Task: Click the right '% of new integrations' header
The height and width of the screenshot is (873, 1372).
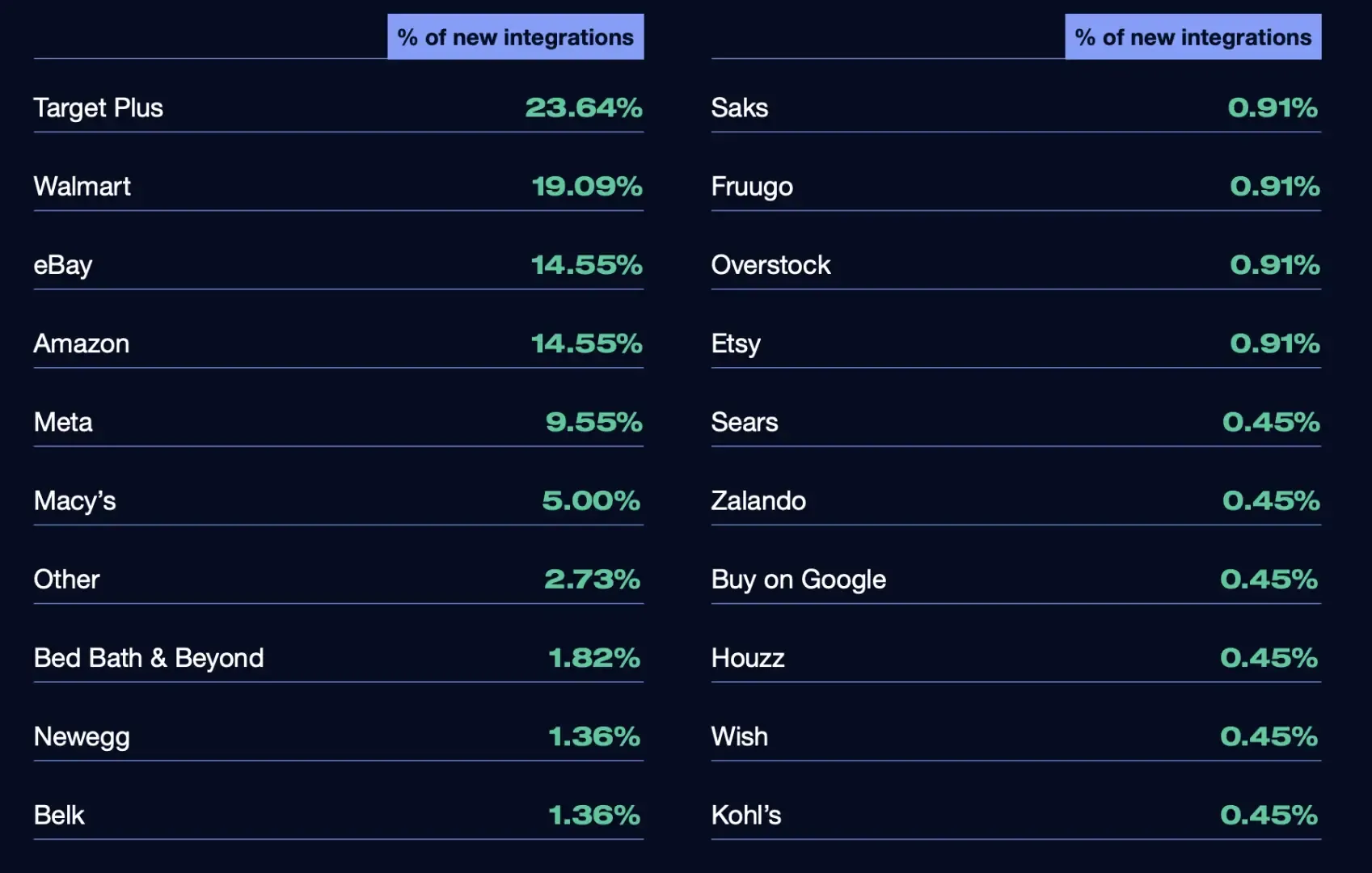Action: (1193, 37)
